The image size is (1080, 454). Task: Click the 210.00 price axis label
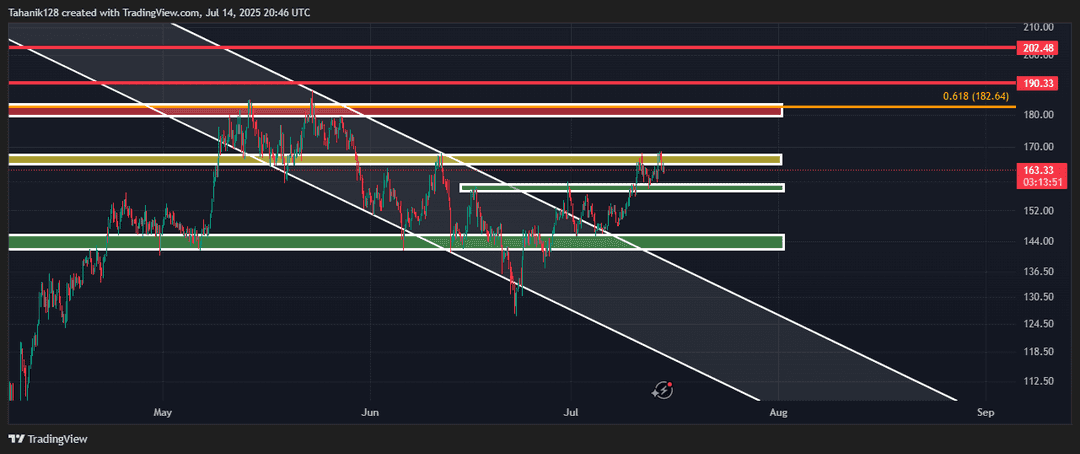coord(1039,28)
